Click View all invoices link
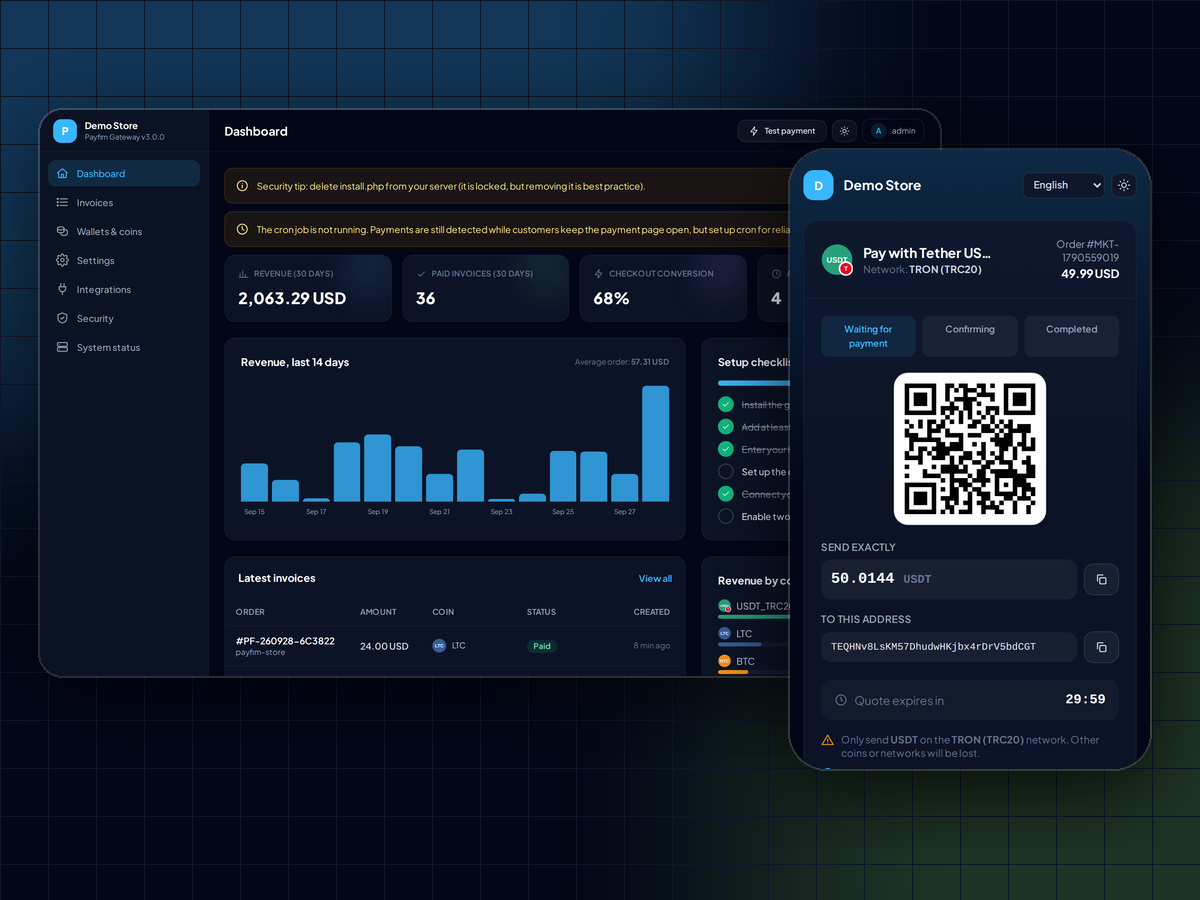1200x900 pixels. pyautogui.click(x=655, y=578)
